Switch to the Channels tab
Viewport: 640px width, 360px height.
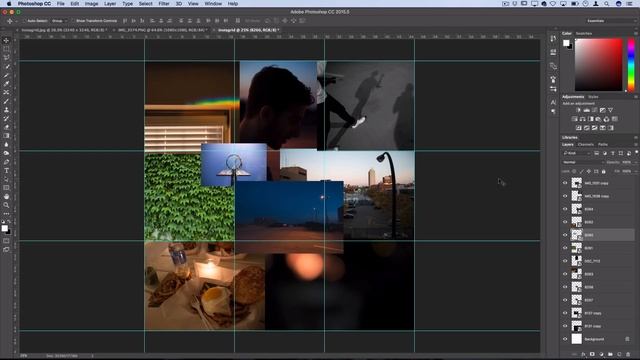pyautogui.click(x=585, y=144)
